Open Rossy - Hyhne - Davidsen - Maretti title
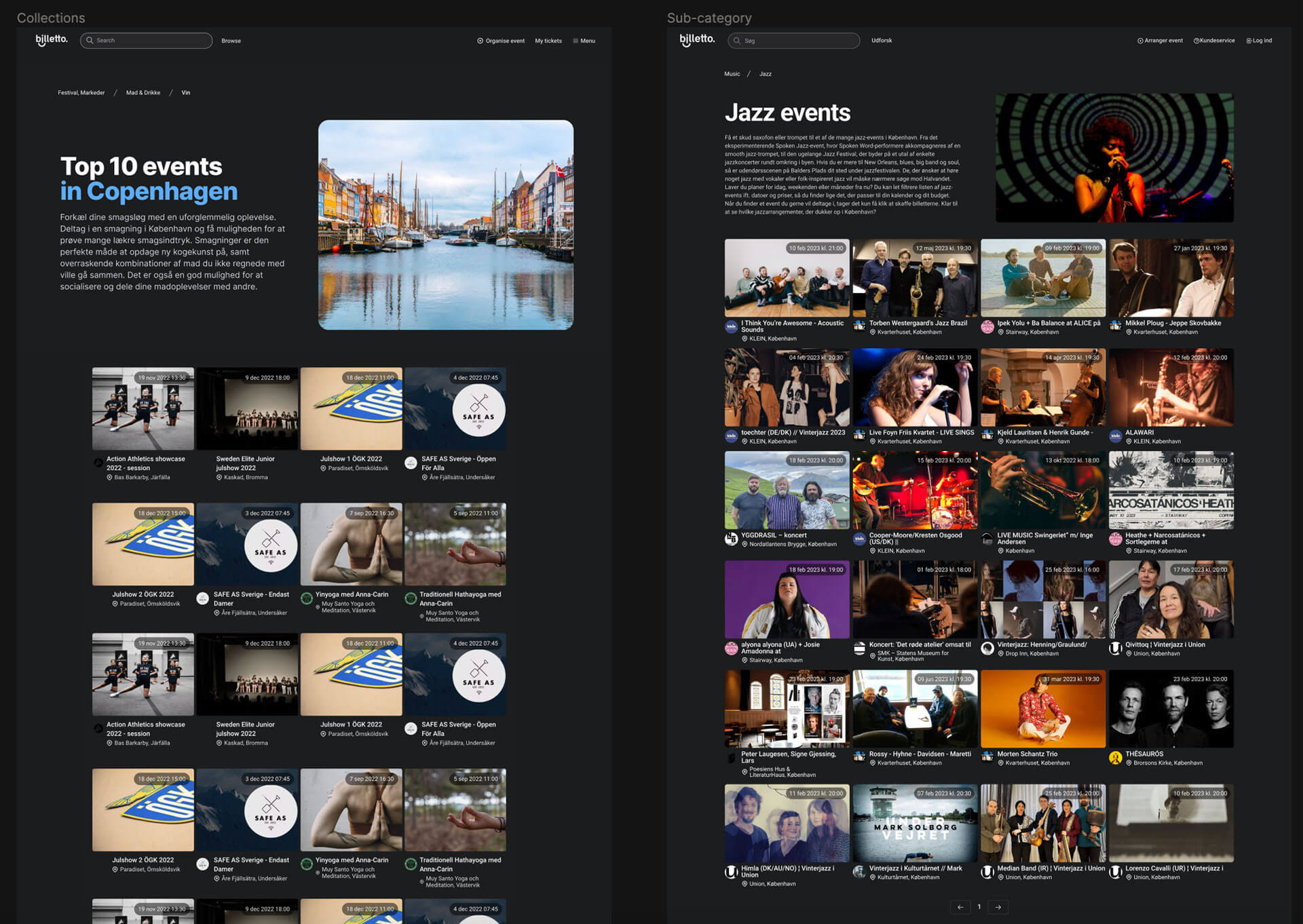The height and width of the screenshot is (924, 1303). pos(920,754)
